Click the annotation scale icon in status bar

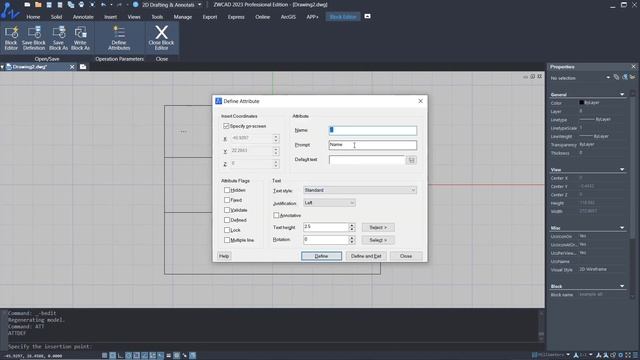coord(576,355)
